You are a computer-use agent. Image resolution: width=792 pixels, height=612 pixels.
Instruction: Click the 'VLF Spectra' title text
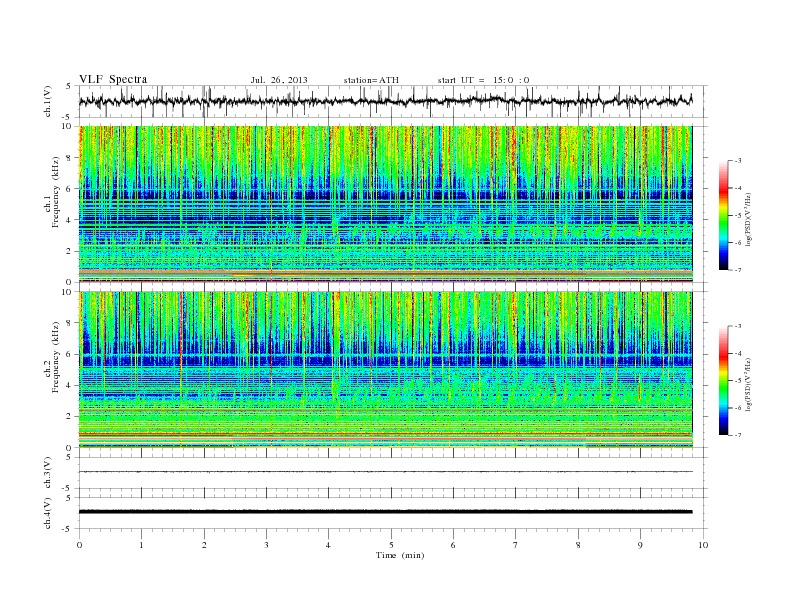113,79
